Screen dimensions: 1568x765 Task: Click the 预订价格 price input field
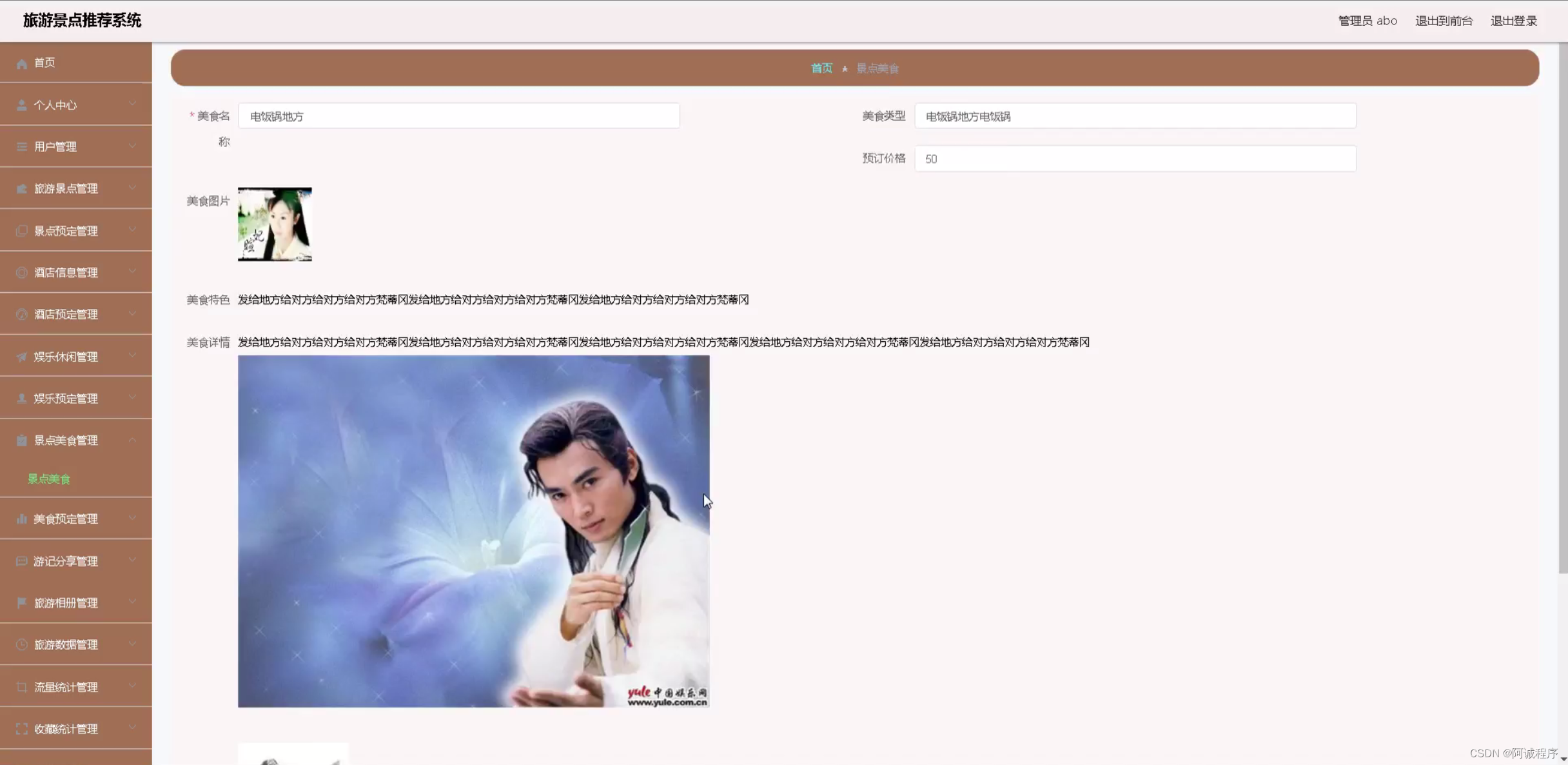pos(1135,159)
